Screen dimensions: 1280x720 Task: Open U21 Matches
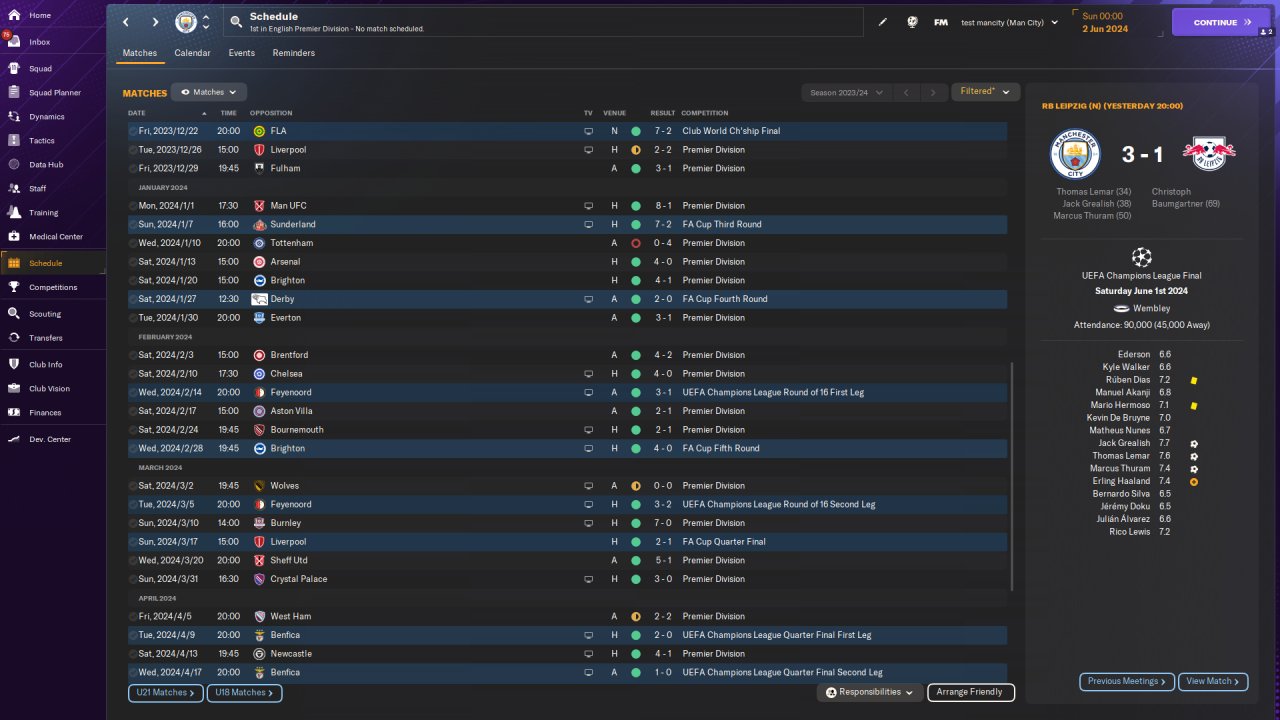point(166,692)
